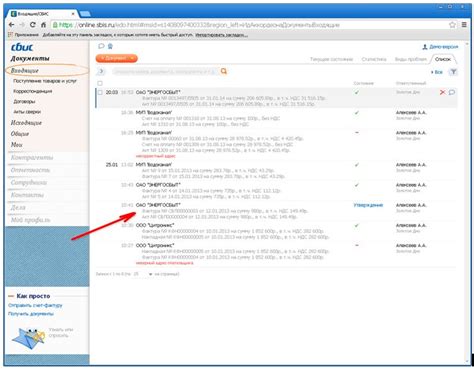The width and height of the screenshot is (474, 369).
Task: Expand the search panel chevron
Action: [101, 71]
